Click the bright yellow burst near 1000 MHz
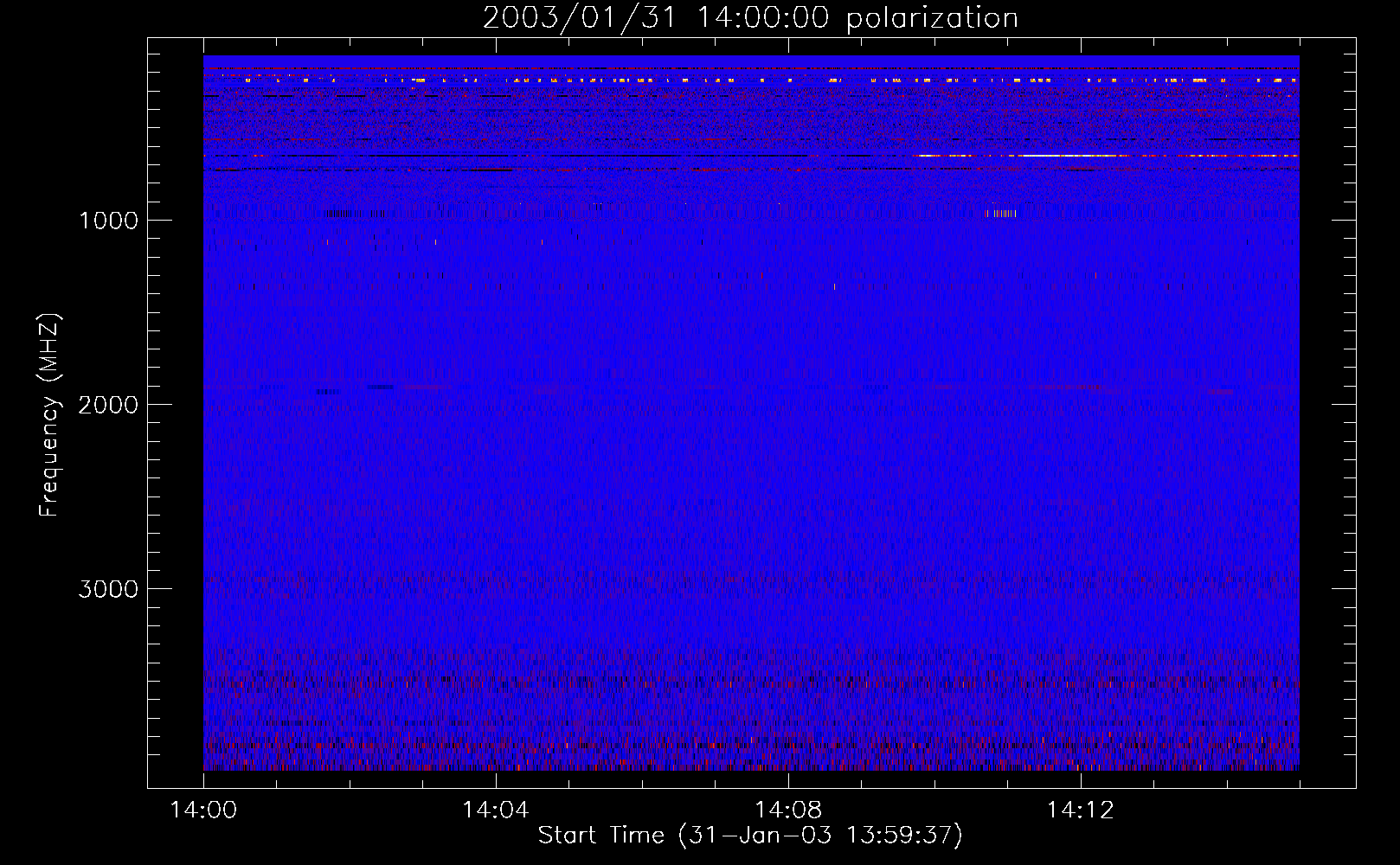The image size is (1400, 865). 1000,213
